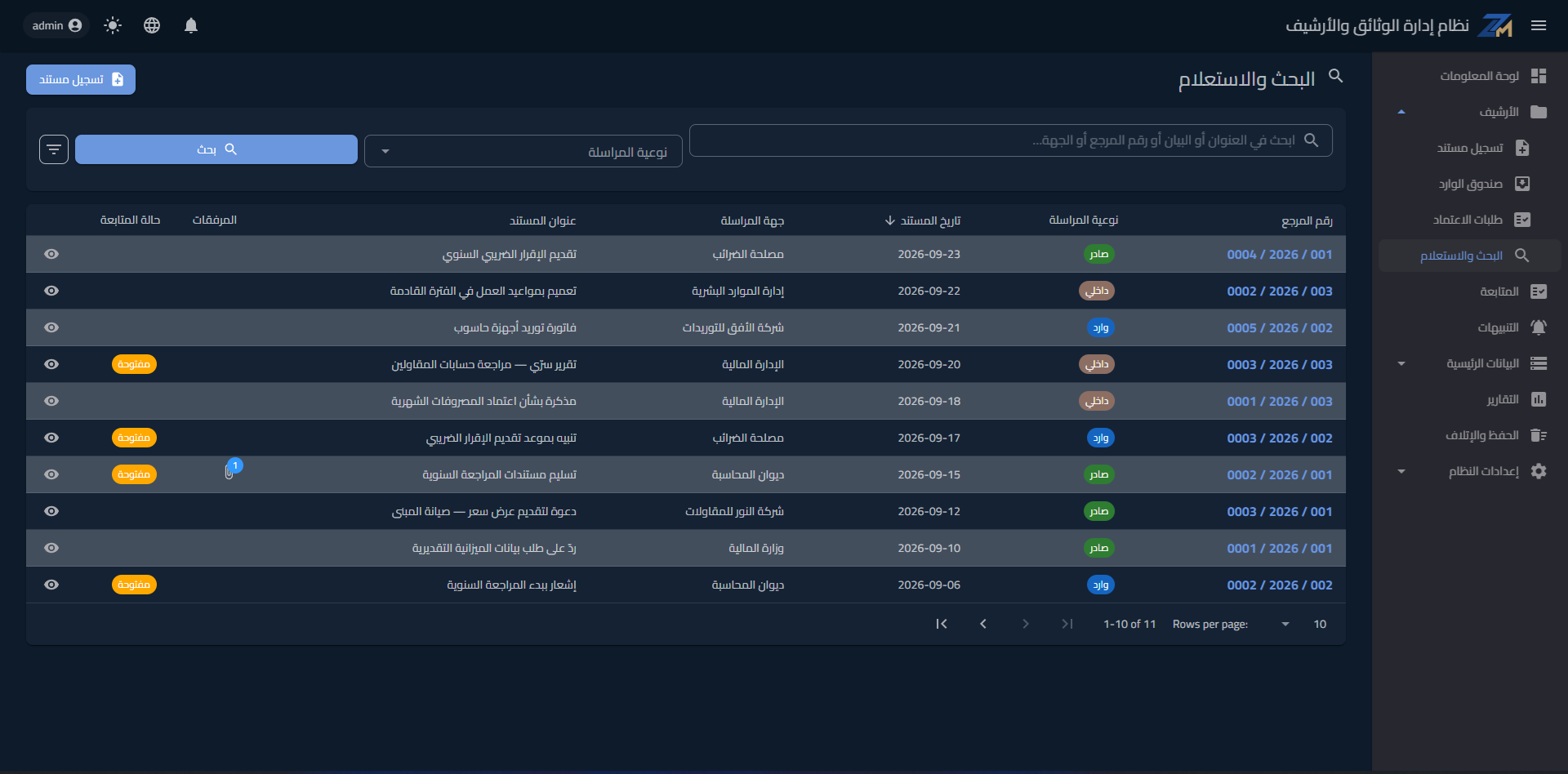This screenshot has height=774, width=1568.
Task: Open reference 0002 / 2026 / 003
Action: 1280,291
